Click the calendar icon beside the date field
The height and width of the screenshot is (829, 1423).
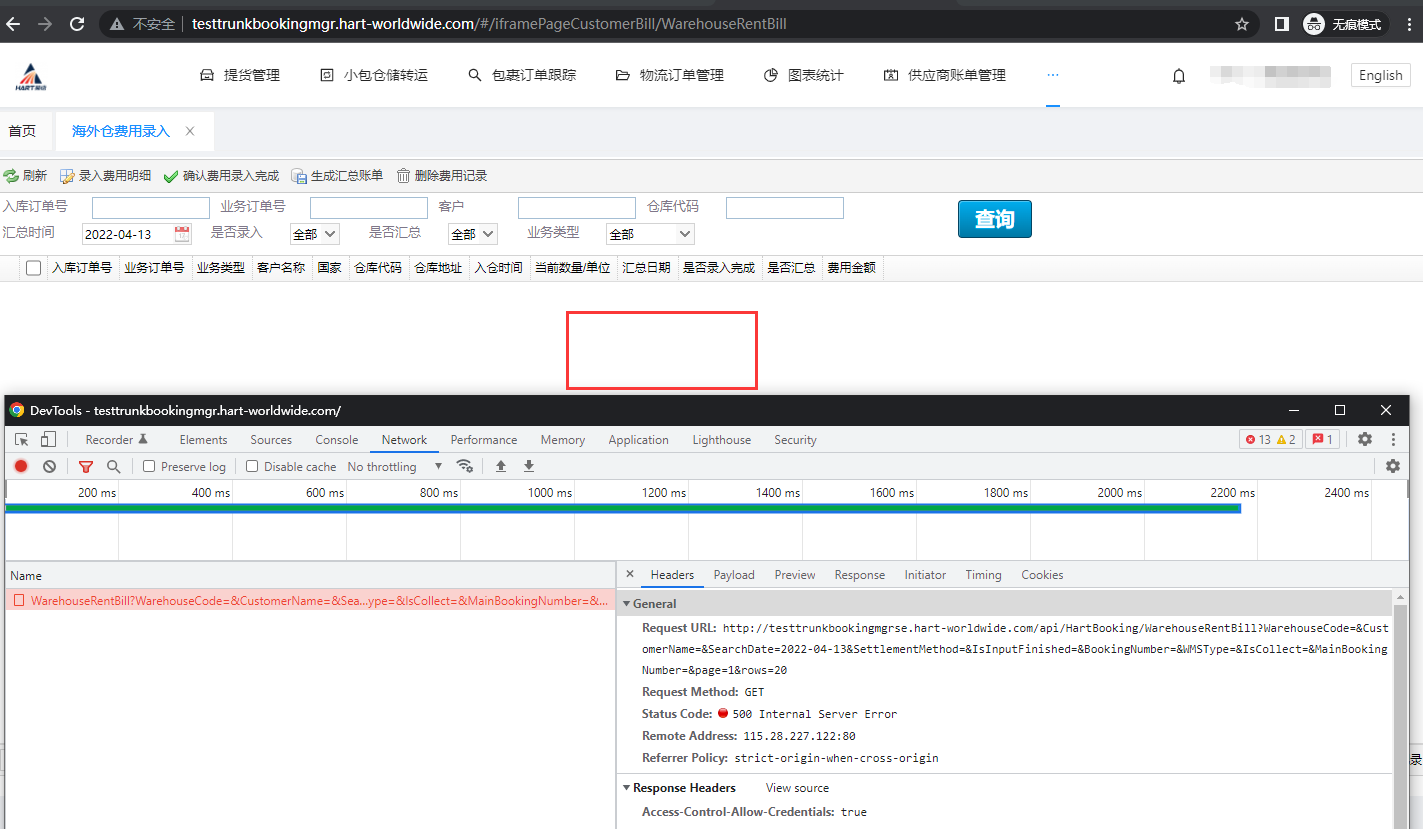[182, 234]
